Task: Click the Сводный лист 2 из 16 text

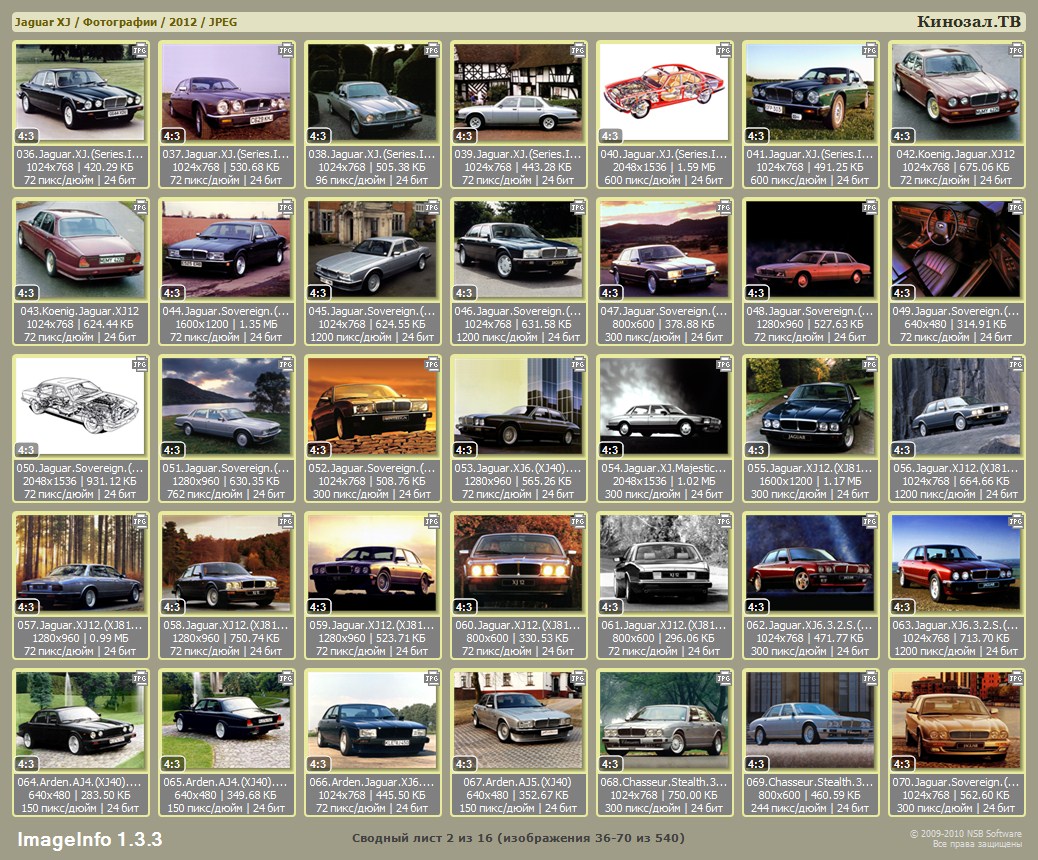Action: point(518,837)
